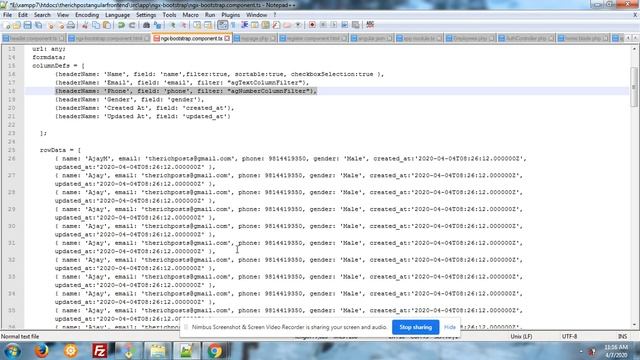Click the scrollbar up arrow
The width and height of the screenshot is (640, 360).
634,49
